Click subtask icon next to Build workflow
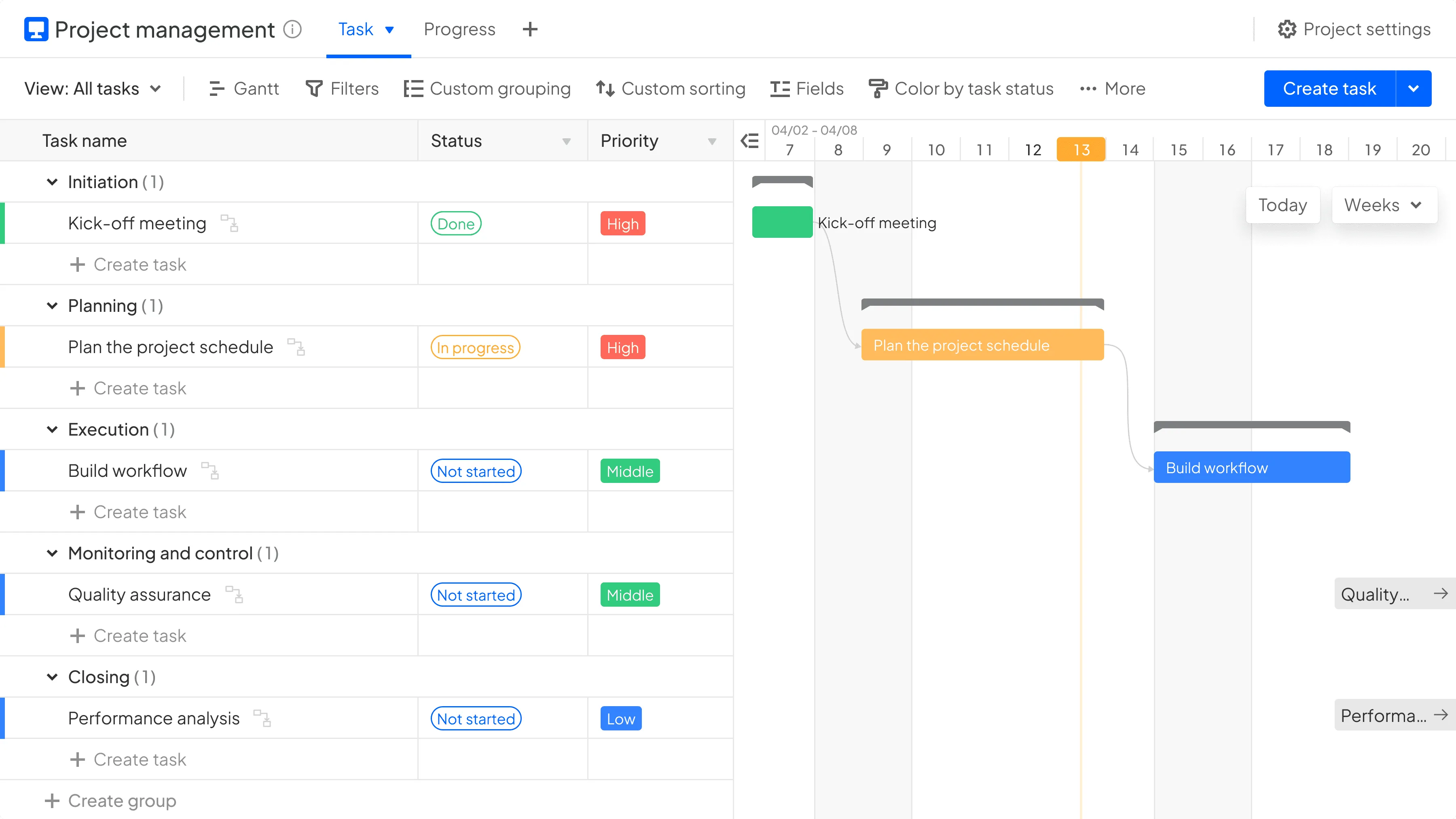The image size is (1456, 819). tap(210, 471)
